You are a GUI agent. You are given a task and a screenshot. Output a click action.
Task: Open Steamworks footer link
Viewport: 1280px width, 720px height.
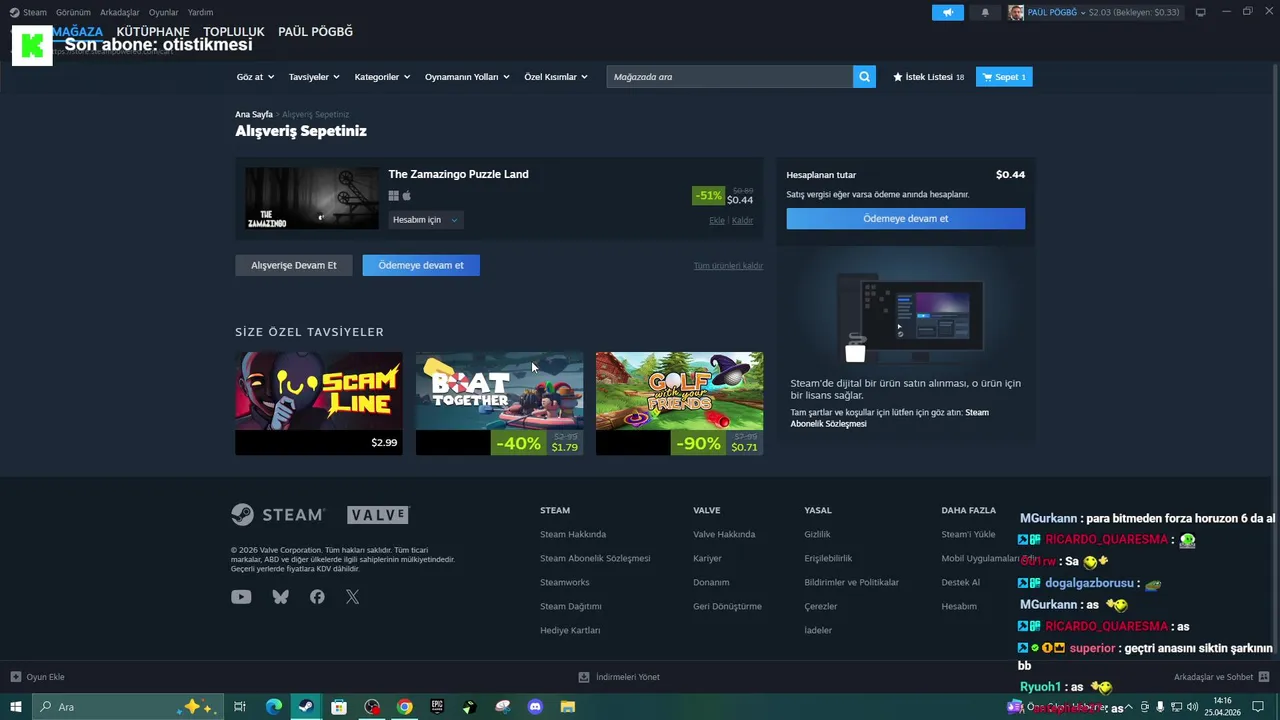pyautogui.click(x=565, y=582)
